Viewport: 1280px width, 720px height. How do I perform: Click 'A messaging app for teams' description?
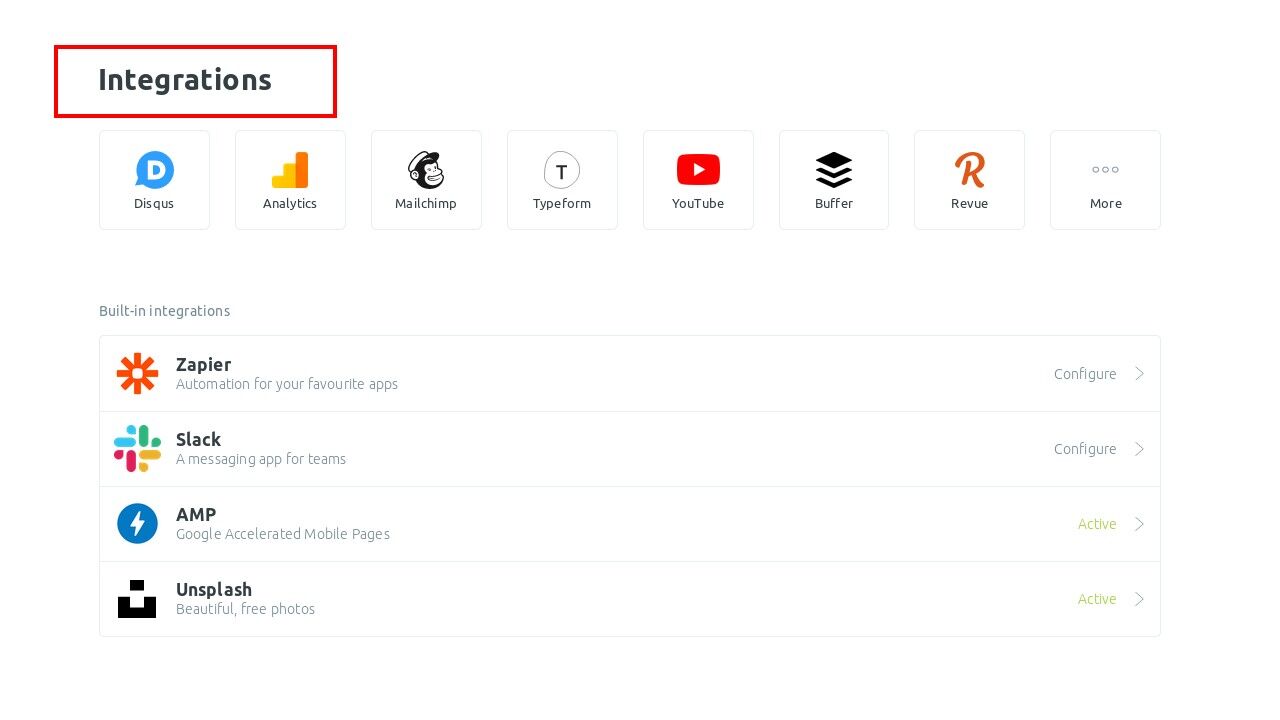[x=261, y=459]
